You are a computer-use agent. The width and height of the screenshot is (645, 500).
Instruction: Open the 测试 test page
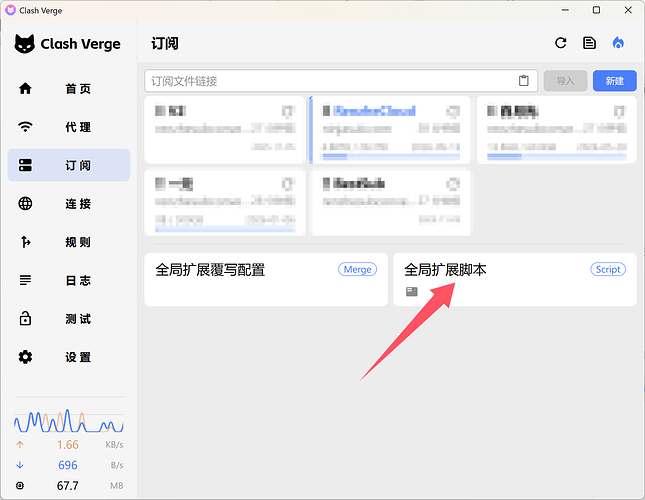pos(69,319)
